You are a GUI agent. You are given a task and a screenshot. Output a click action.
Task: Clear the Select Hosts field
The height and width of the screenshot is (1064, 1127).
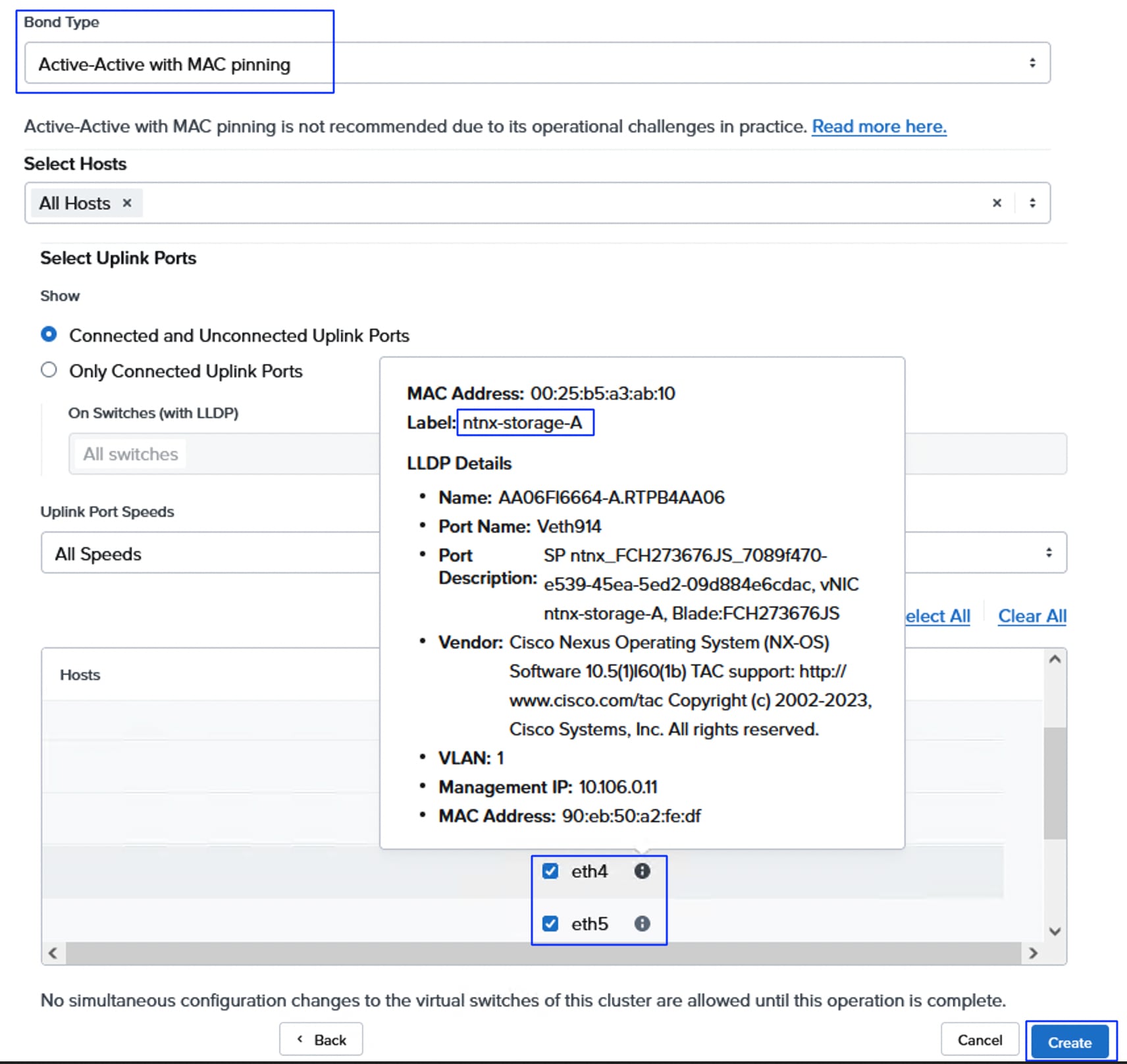click(997, 203)
